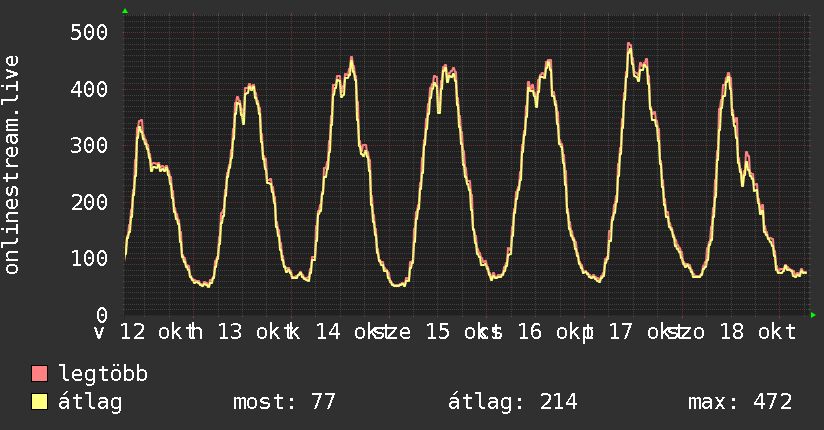Click the yellow átlag legend swatch
The image size is (824, 430).
[x=39, y=402]
